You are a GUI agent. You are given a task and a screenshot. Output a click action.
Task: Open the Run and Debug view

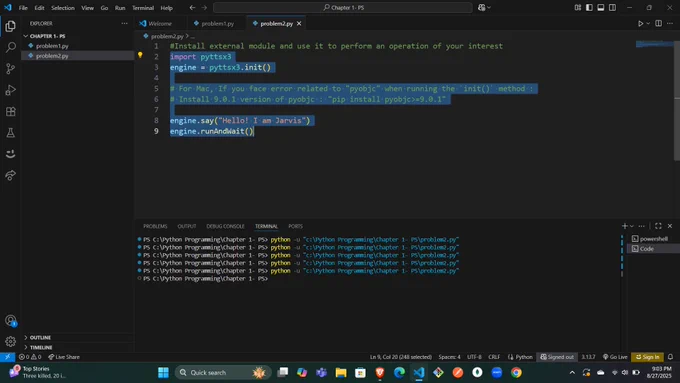click(x=10, y=90)
